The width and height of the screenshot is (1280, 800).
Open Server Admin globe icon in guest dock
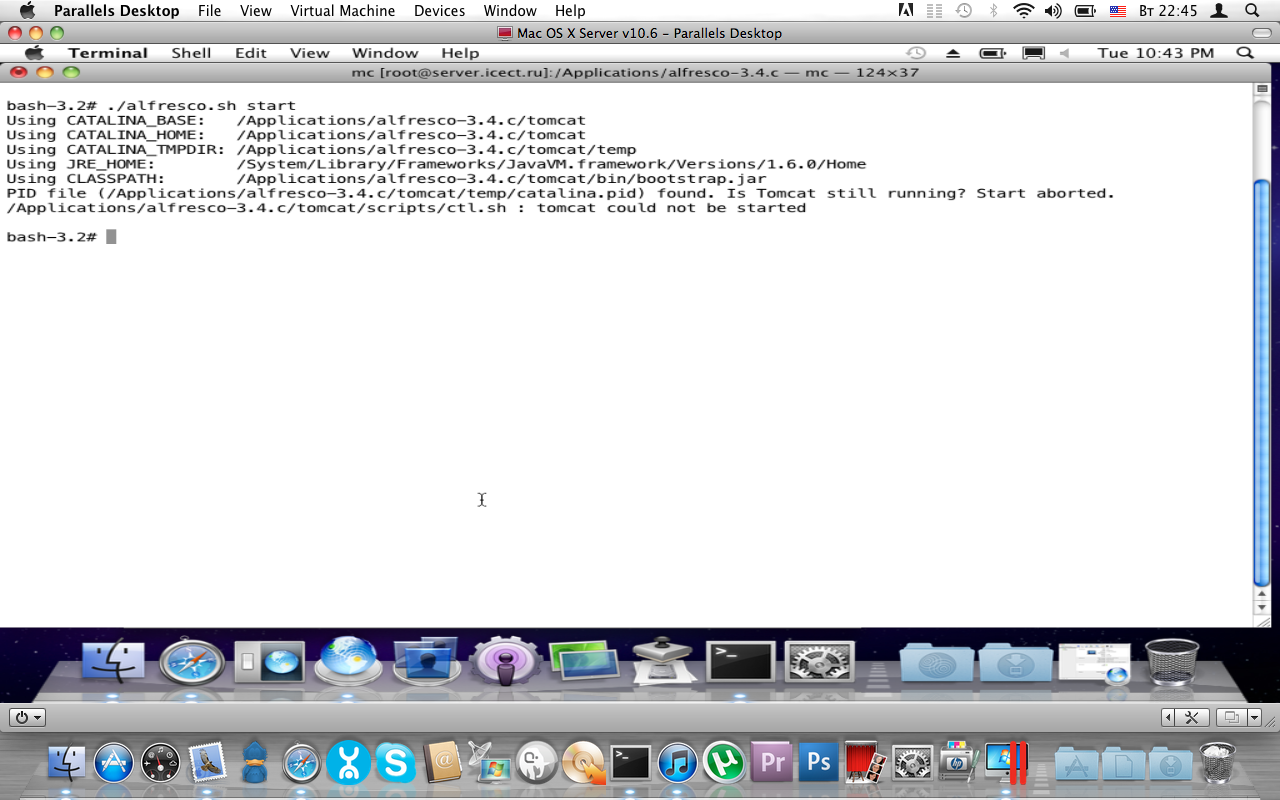(348, 660)
